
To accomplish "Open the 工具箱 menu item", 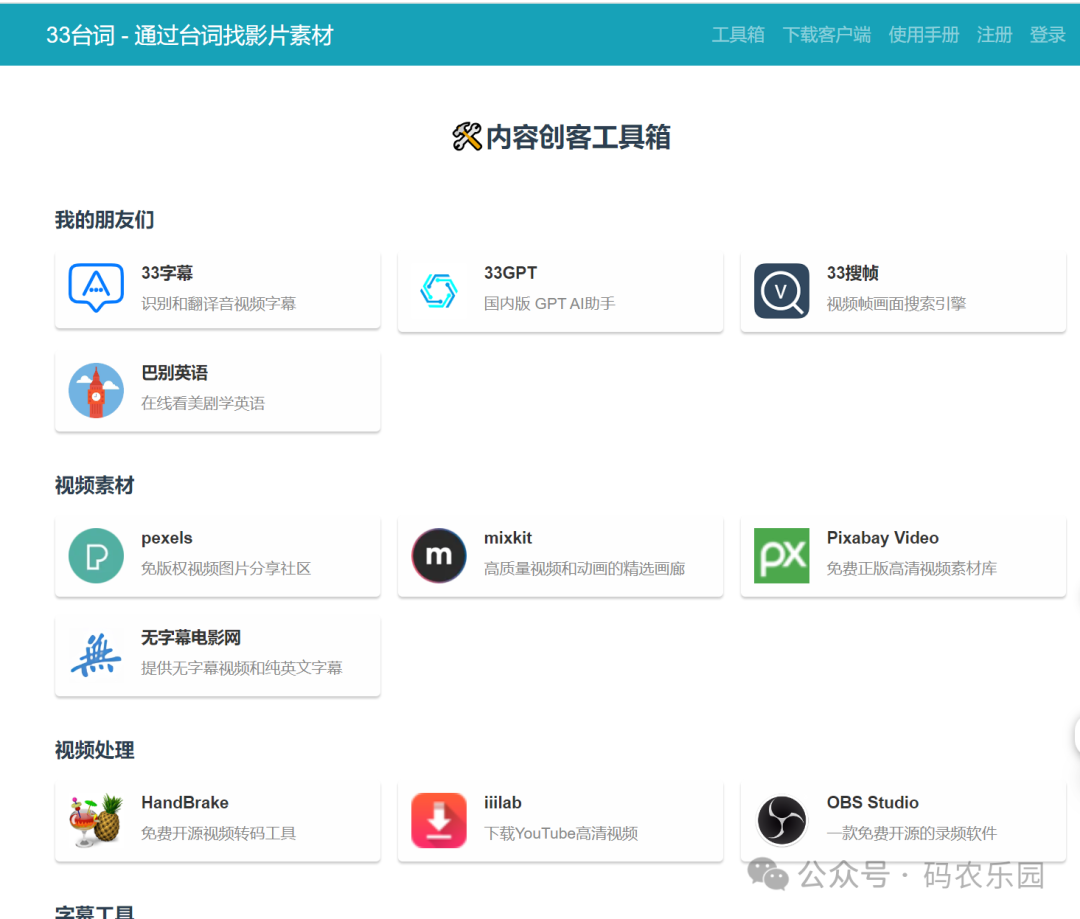I will point(737,34).
